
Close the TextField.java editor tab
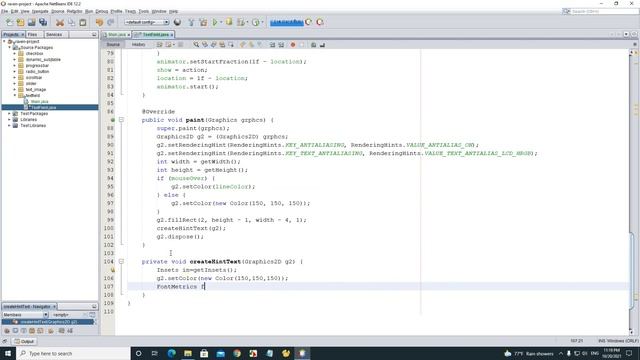[172, 35]
